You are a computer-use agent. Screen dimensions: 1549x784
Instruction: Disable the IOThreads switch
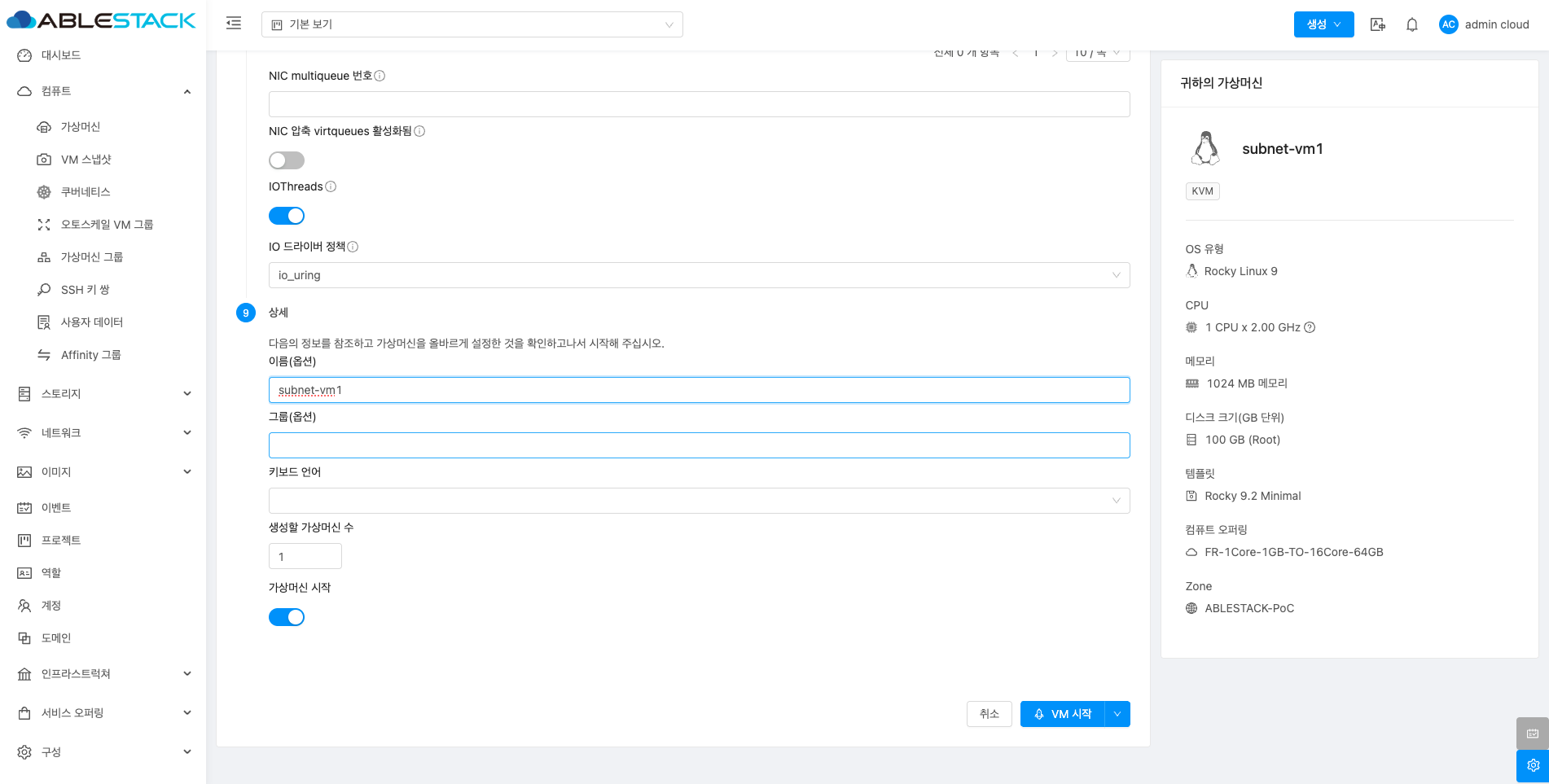pyautogui.click(x=287, y=216)
